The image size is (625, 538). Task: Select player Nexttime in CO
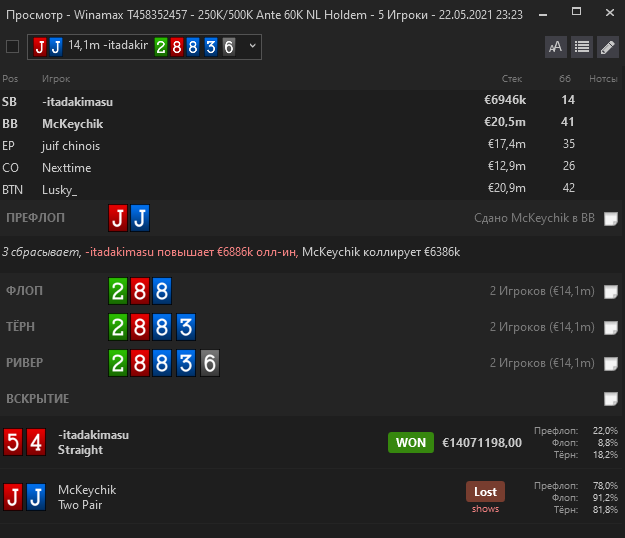tap(312, 167)
